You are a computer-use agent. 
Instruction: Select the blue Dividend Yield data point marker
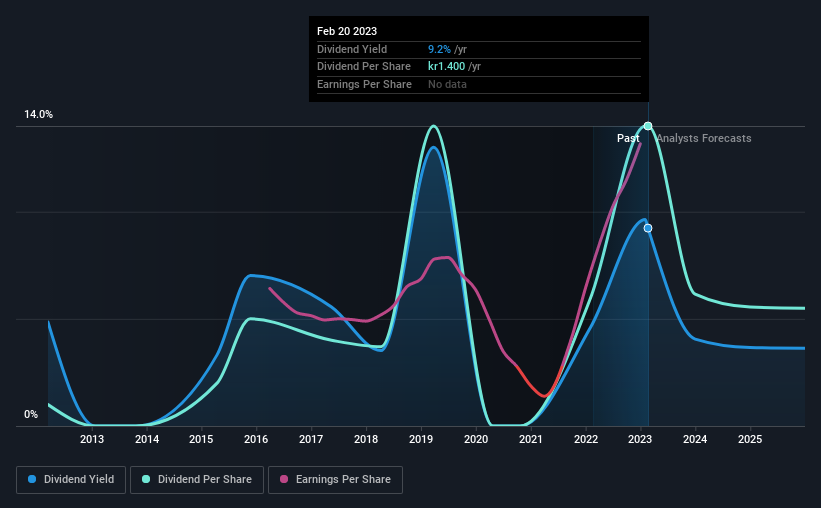coord(648,228)
